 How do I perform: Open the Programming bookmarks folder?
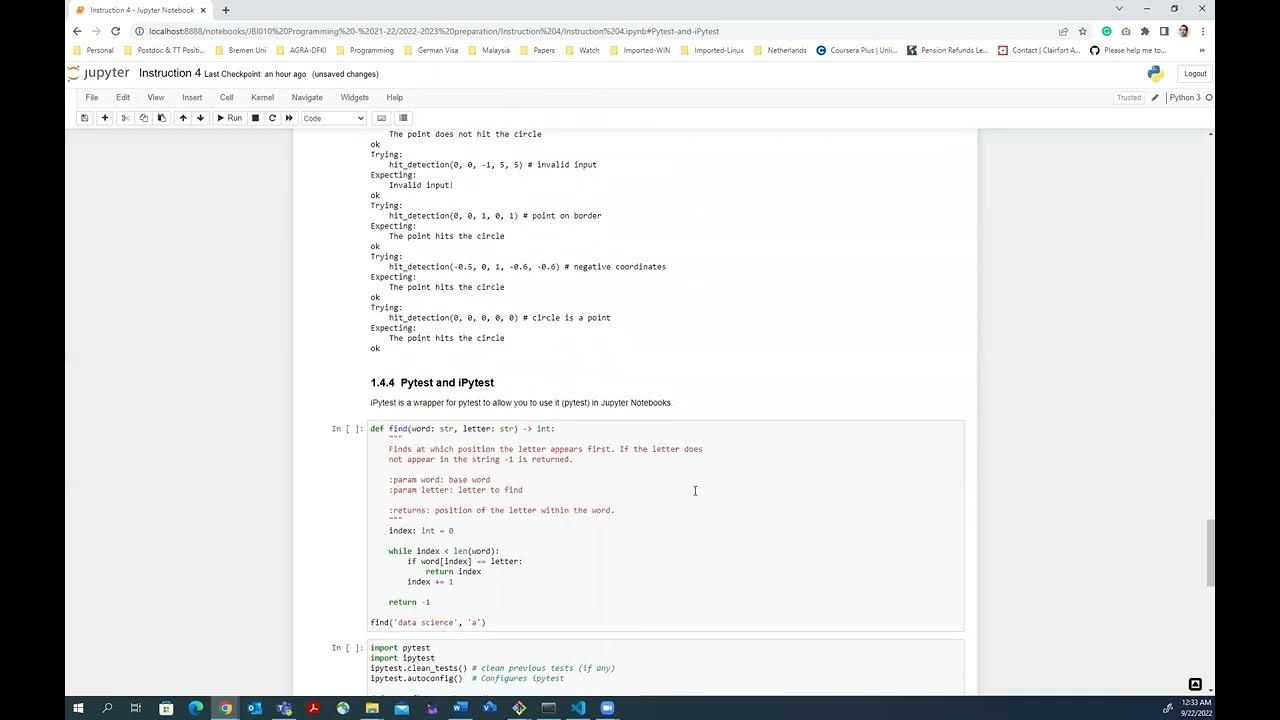tap(366, 50)
